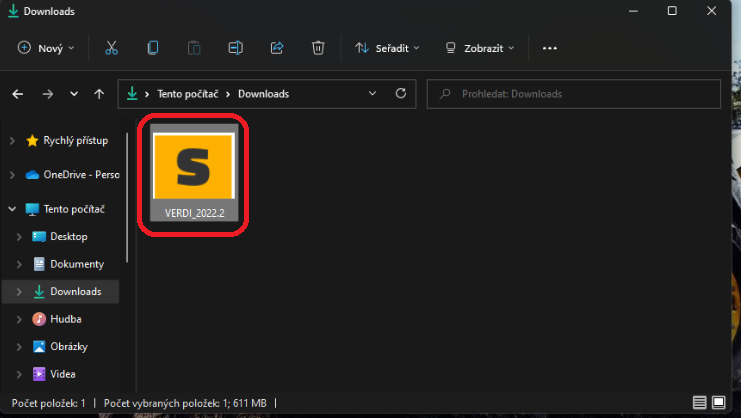Open recent locations chevron dropdown
This screenshot has height=418, width=745.
click(x=74, y=94)
